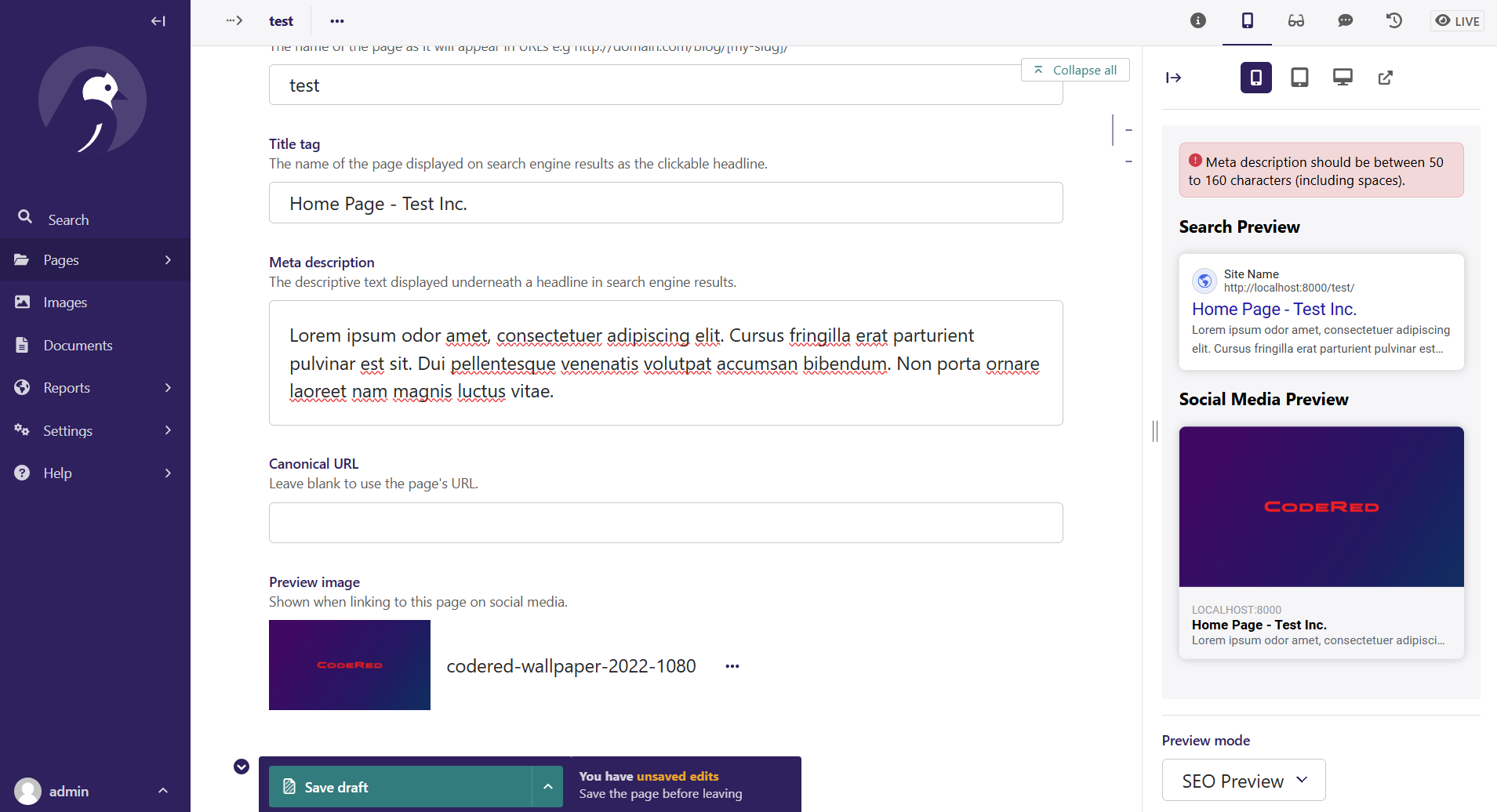This screenshot has width=1497, height=812.
Task: Select the mobile preview tab
Action: pos(1255,78)
